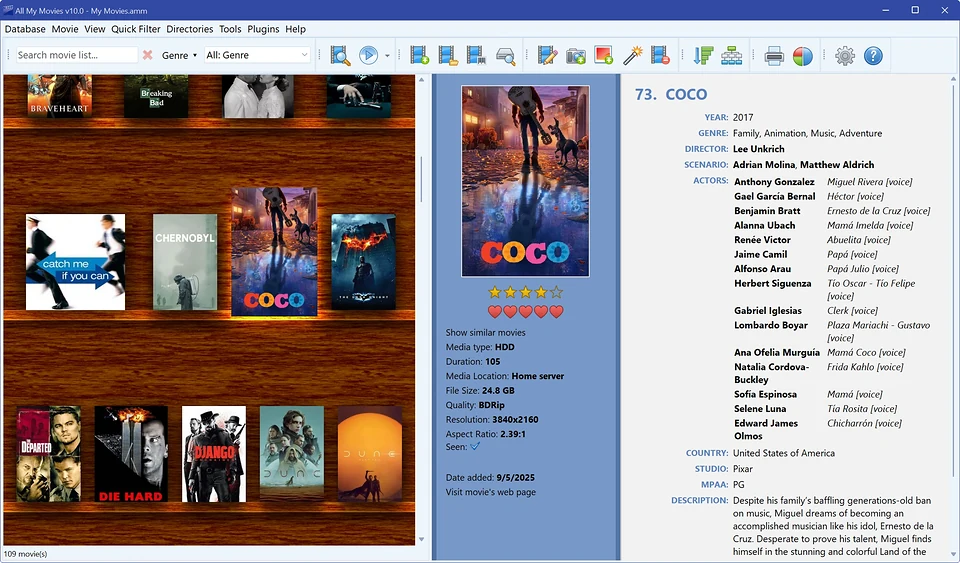Toggle the Seen checkmark
Viewport: 960px width, 563px height.
click(x=475, y=447)
